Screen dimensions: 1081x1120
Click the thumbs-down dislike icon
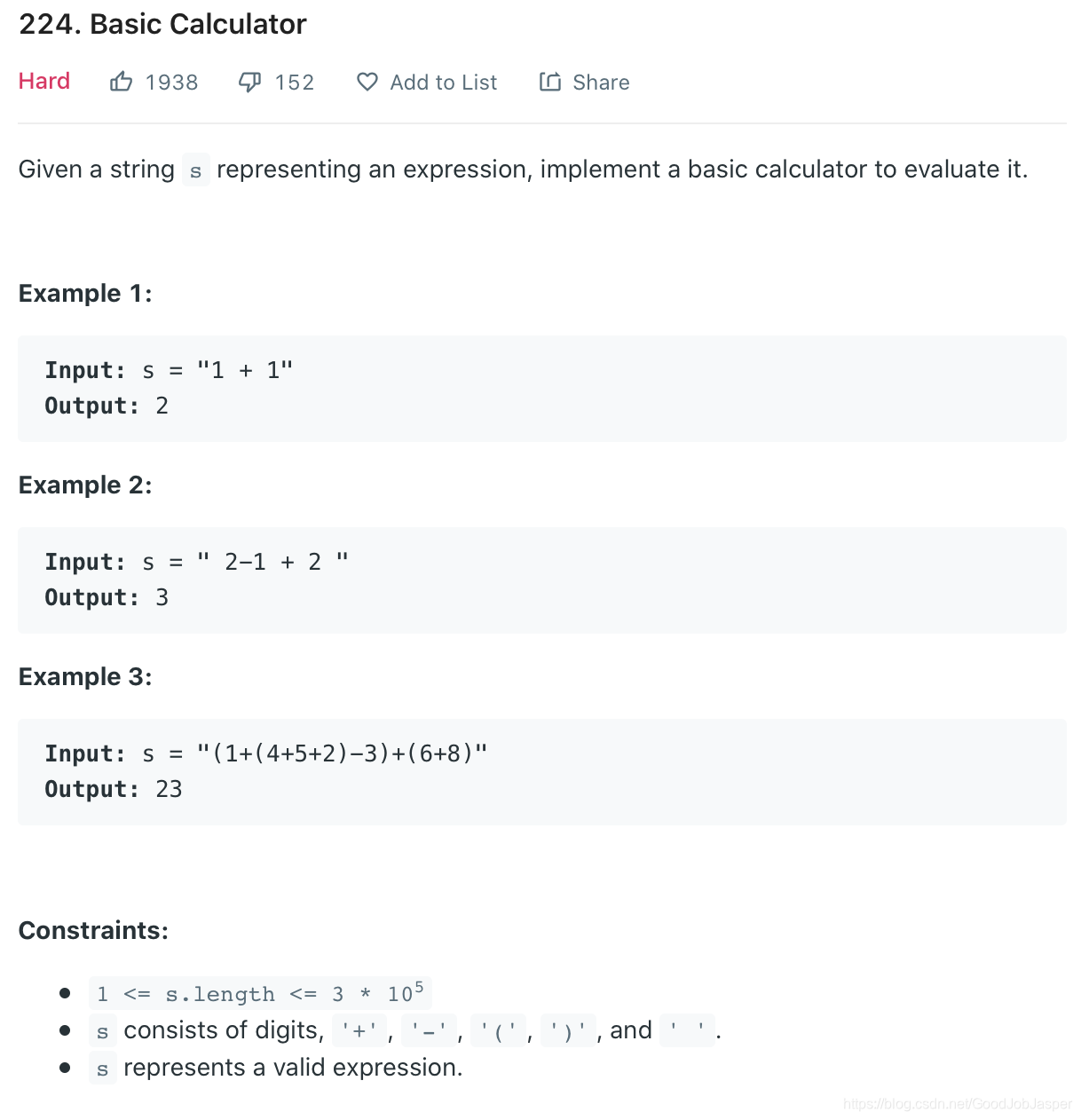click(250, 82)
